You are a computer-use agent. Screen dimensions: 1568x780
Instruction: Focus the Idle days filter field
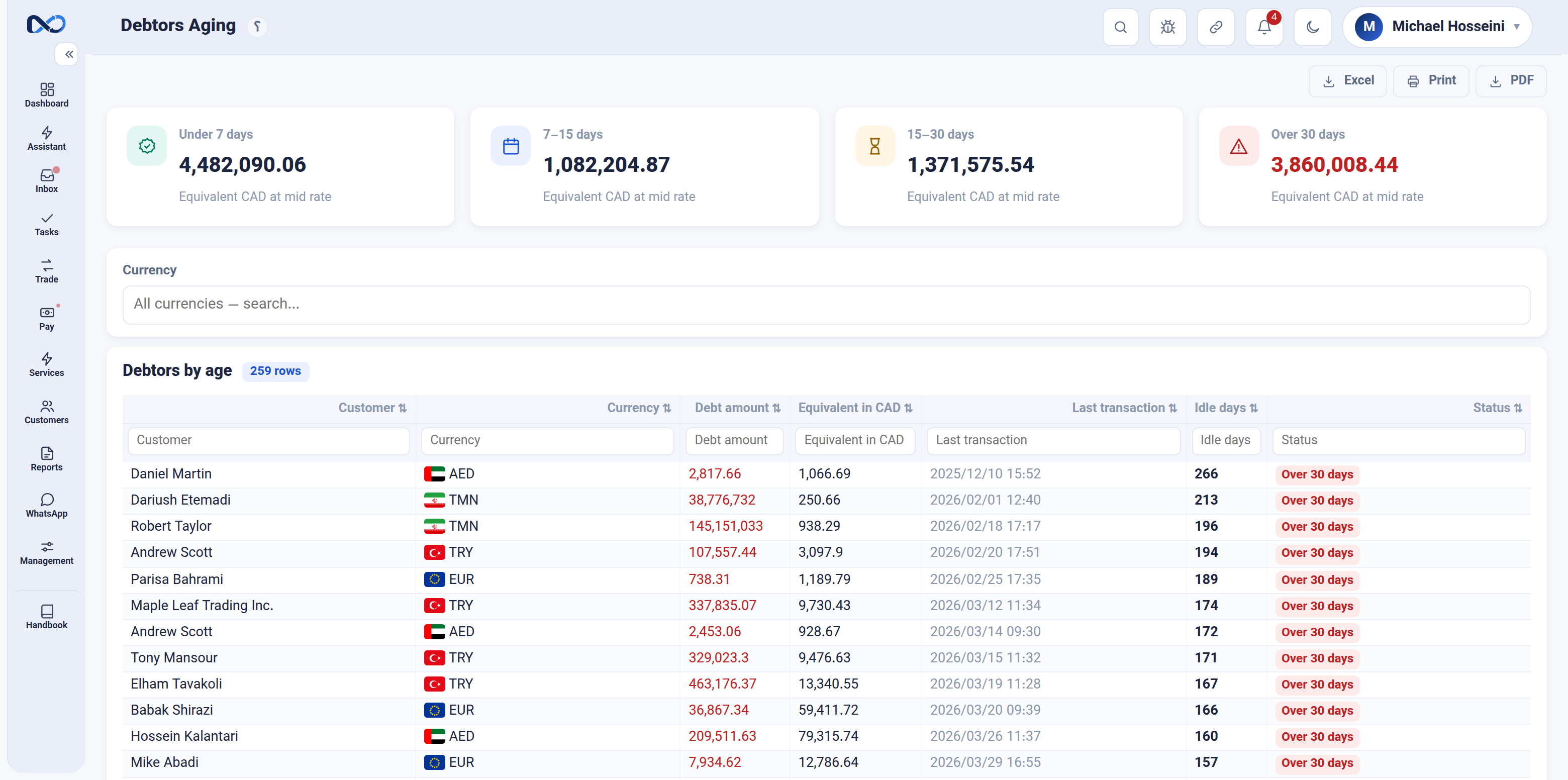1226,440
